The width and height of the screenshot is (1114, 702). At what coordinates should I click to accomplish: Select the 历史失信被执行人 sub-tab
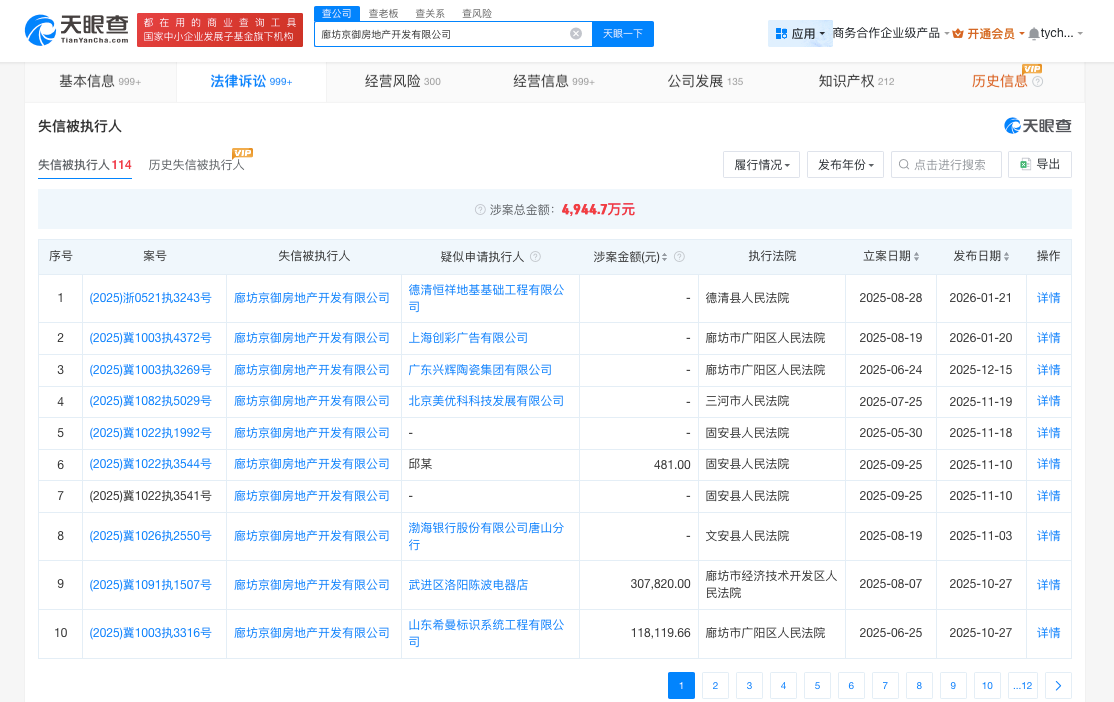(196, 165)
